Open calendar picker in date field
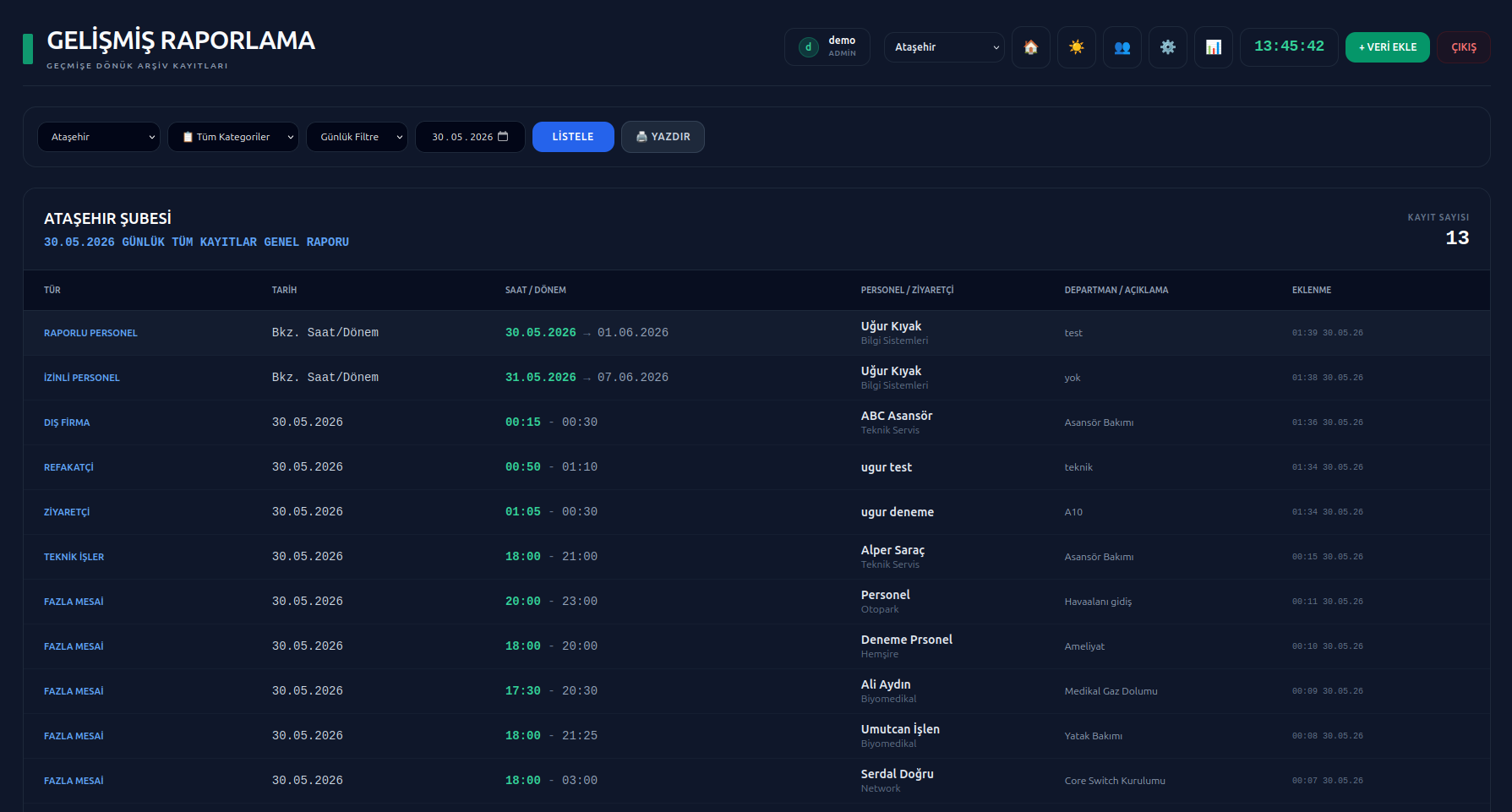Screen dimensions: 1512x812 [504, 137]
